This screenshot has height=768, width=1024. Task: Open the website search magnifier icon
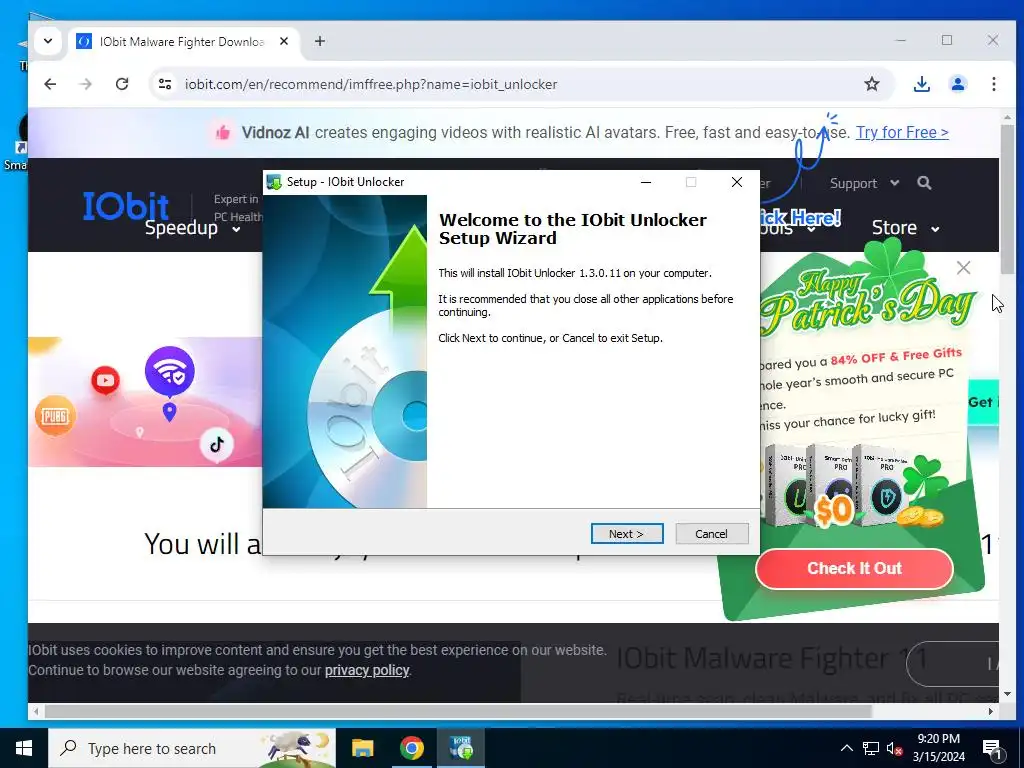(x=924, y=183)
